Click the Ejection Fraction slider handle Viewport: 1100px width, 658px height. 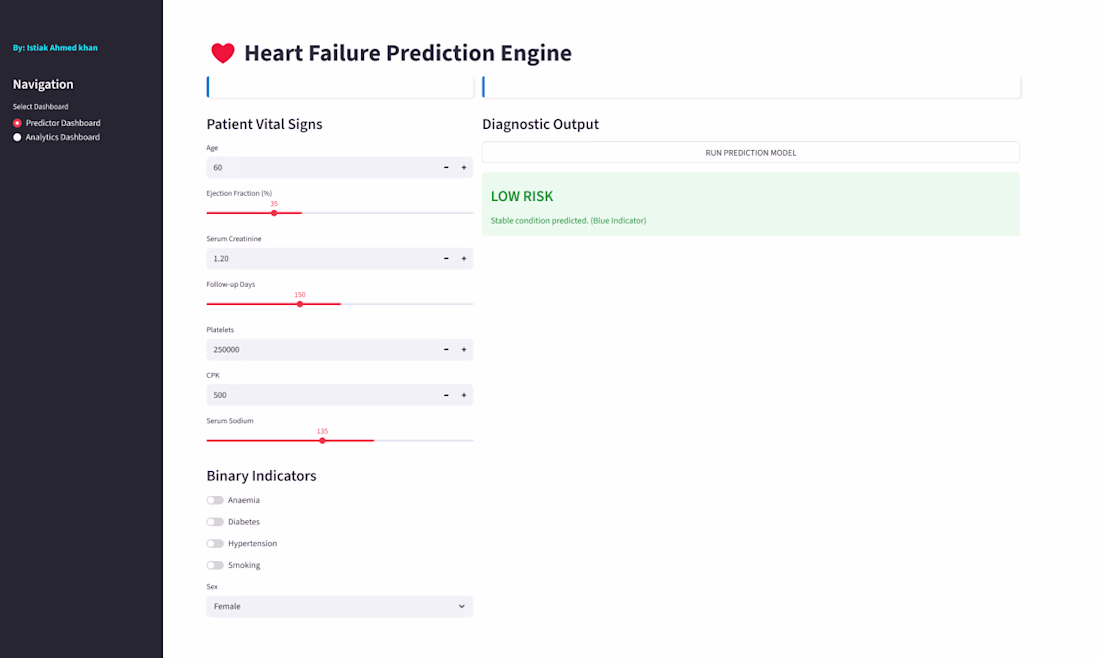click(x=274, y=213)
